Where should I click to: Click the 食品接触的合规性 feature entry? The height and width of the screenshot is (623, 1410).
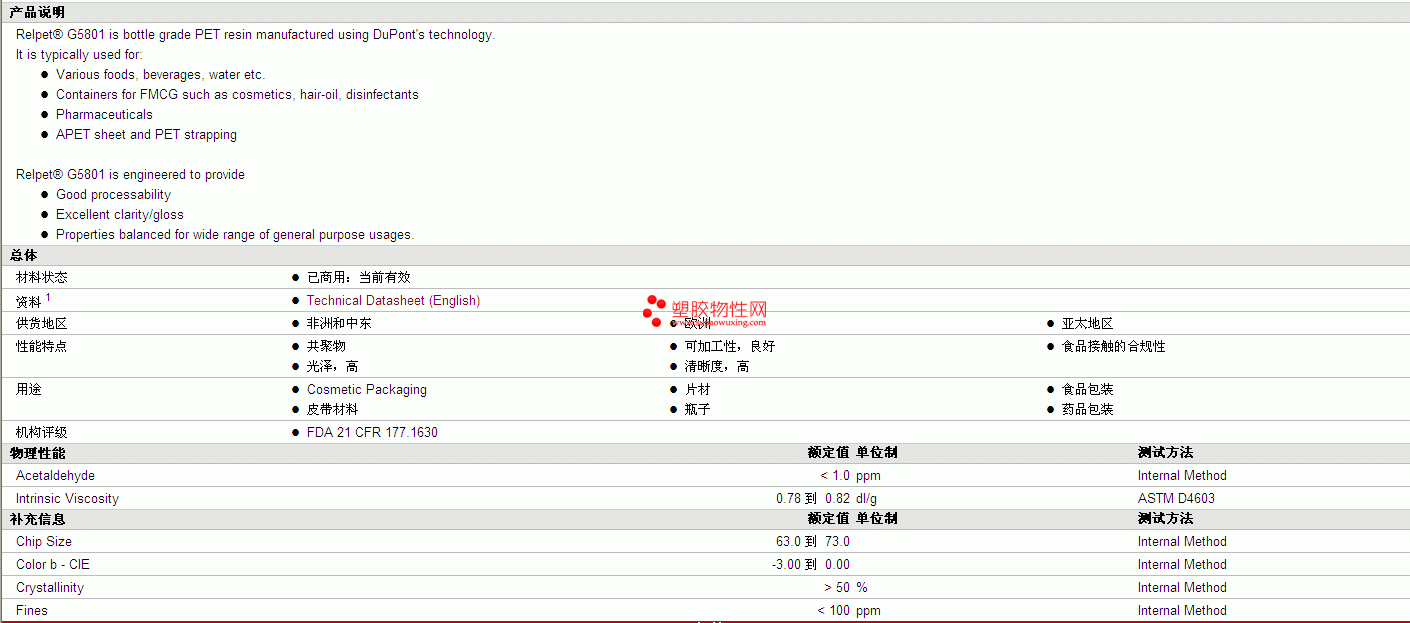click(x=1114, y=347)
